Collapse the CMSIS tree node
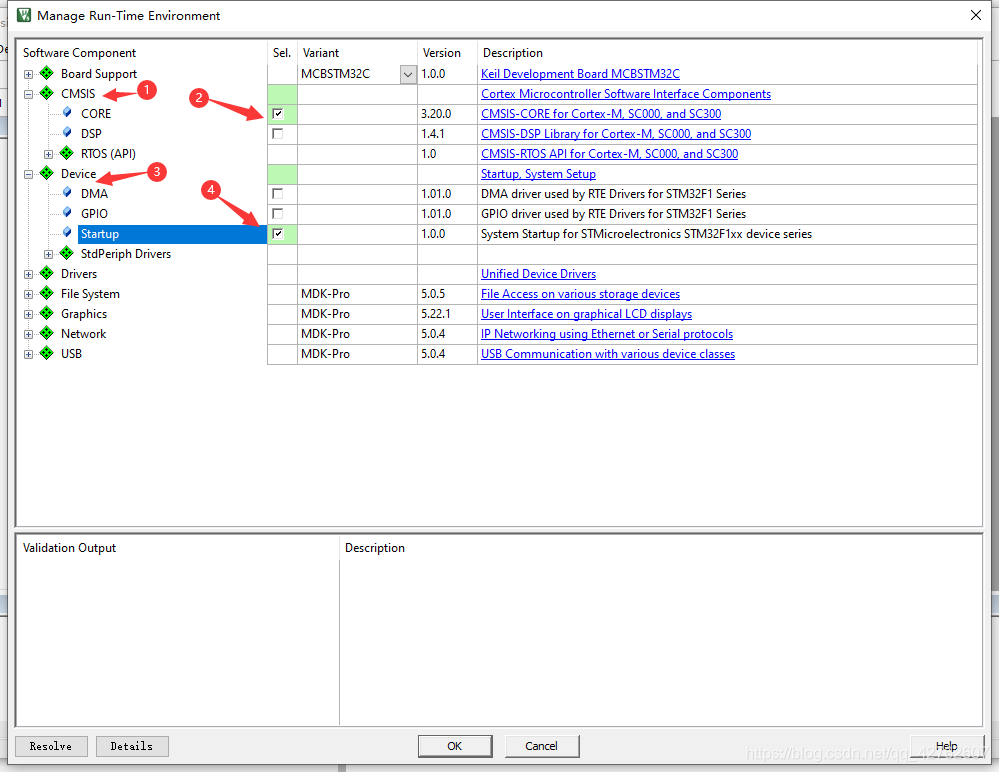999x772 pixels. tap(29, 94)
